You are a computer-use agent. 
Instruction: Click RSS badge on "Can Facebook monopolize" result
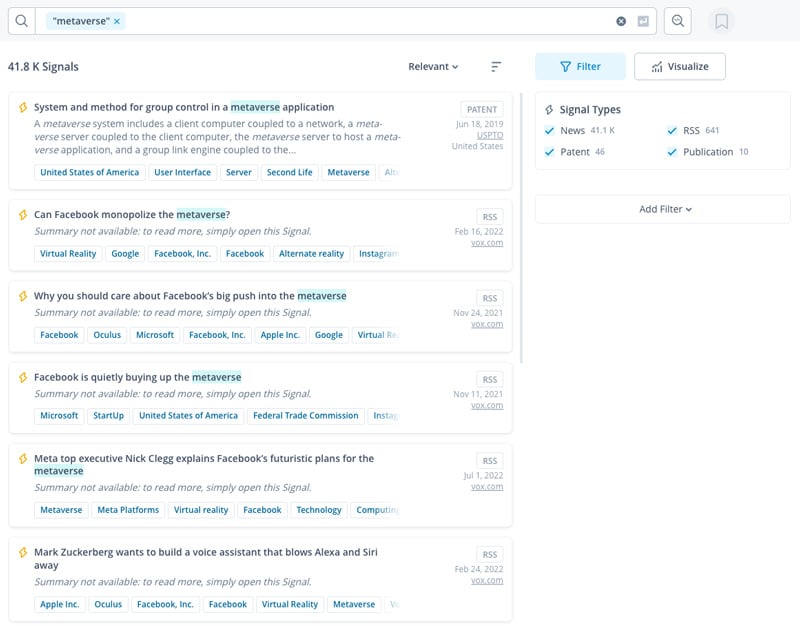(x=490, y=217)
